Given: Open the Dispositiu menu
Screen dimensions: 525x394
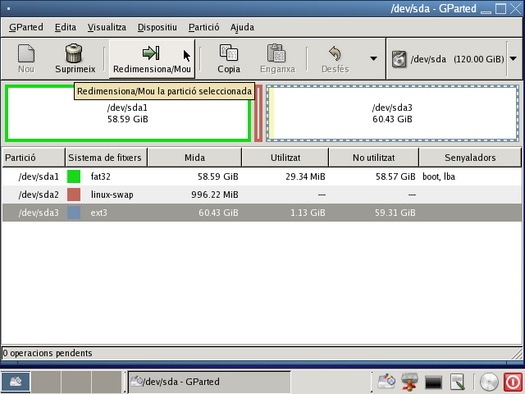Looking at the screenshot, I should (157, 27).
